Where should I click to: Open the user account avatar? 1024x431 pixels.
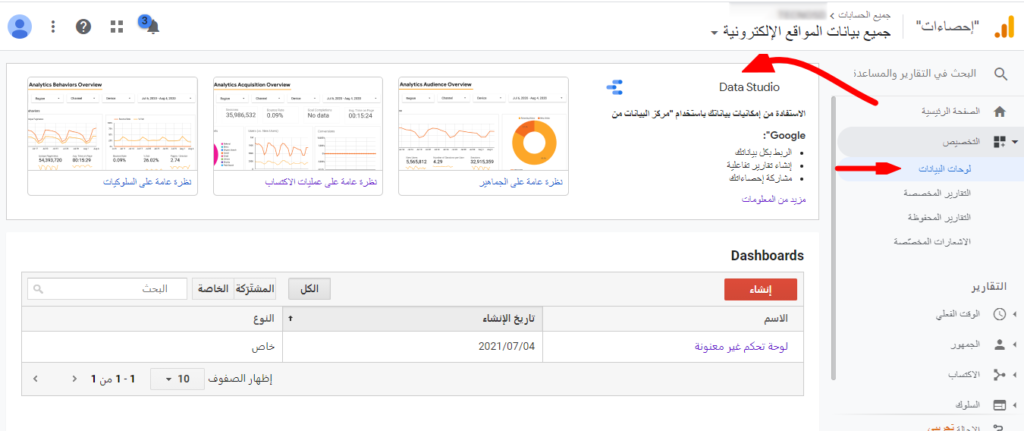point(20,27)
